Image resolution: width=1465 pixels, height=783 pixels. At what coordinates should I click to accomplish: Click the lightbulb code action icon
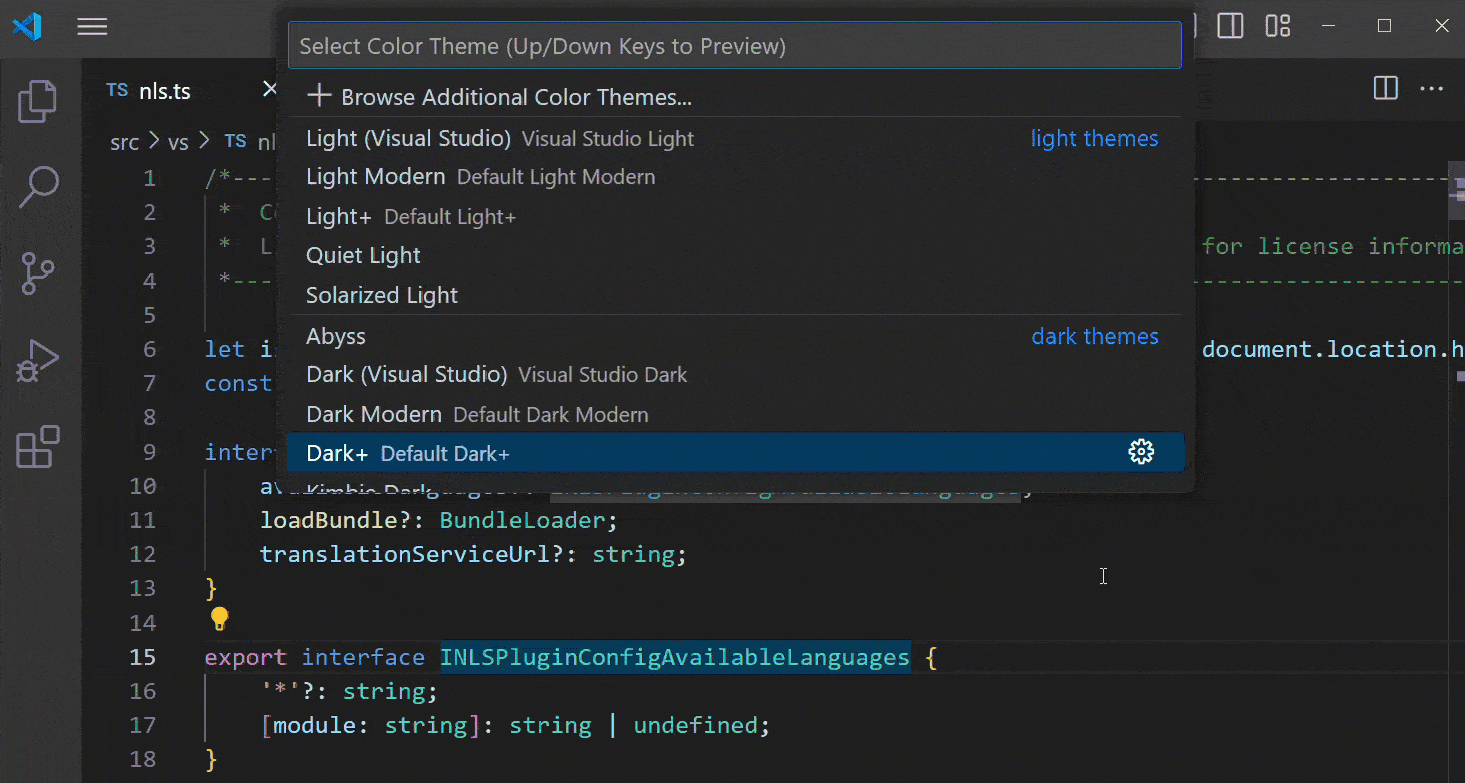(219, 619)
